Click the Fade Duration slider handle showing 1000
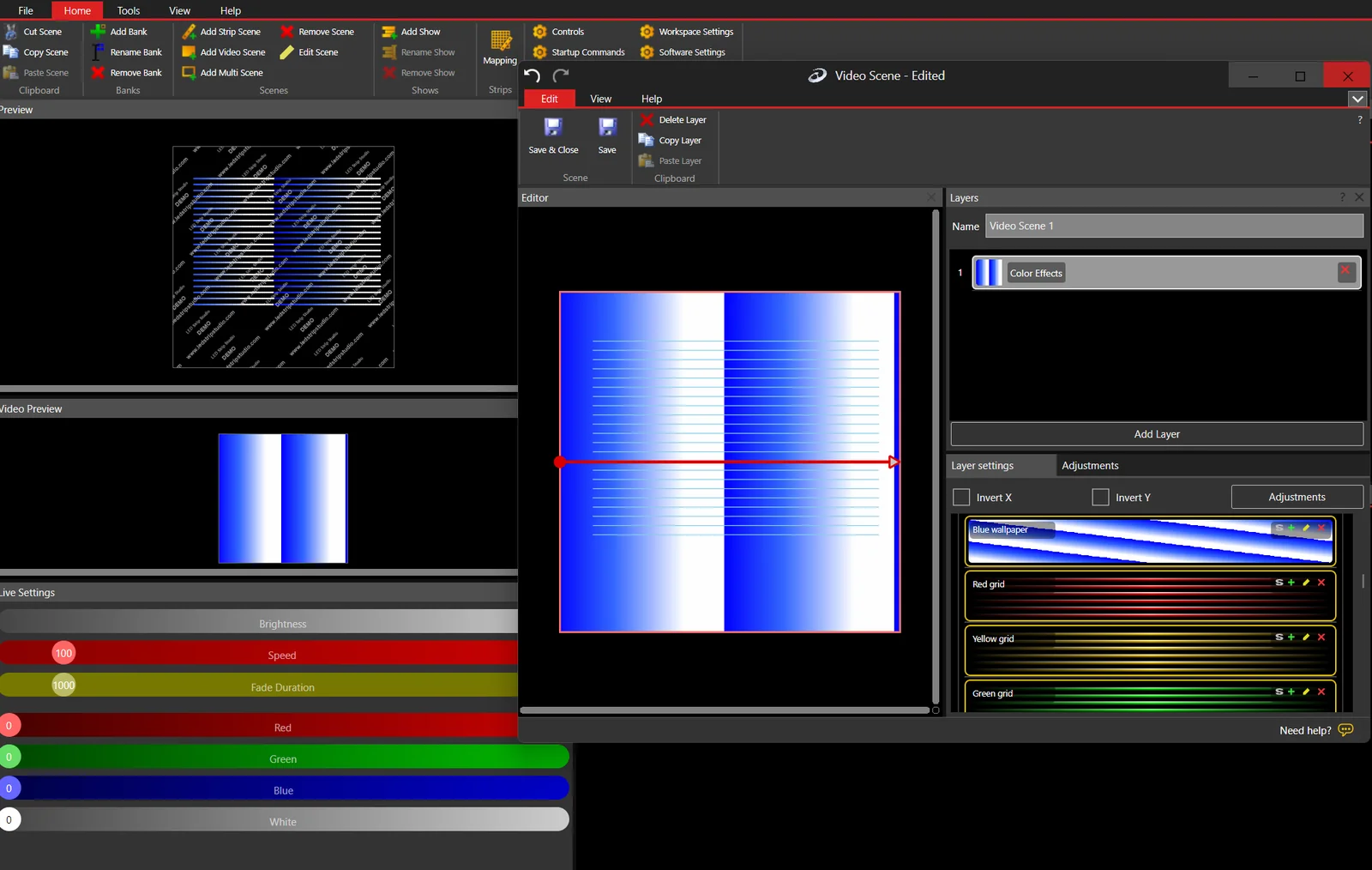 pos(63,686)
